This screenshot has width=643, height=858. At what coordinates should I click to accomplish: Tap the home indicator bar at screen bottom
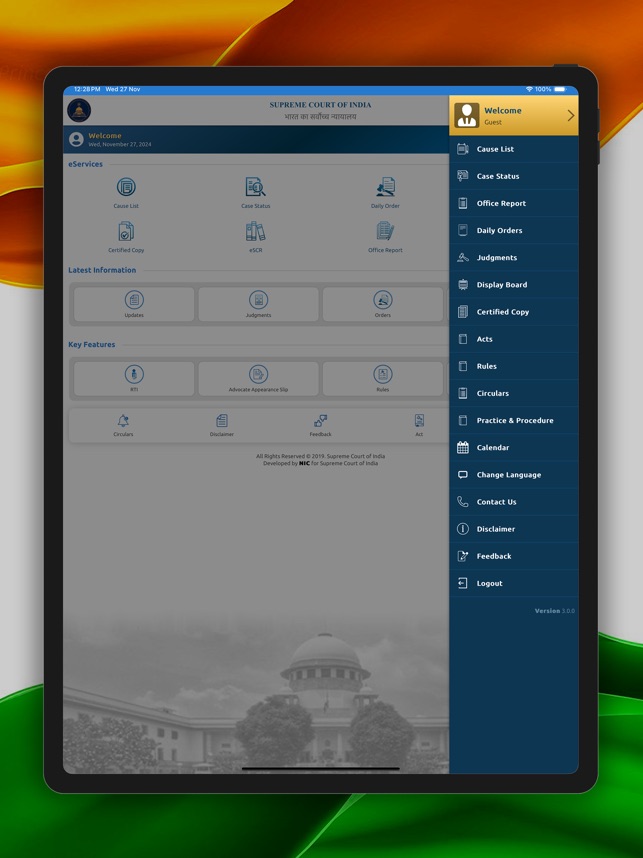[321, 769]
